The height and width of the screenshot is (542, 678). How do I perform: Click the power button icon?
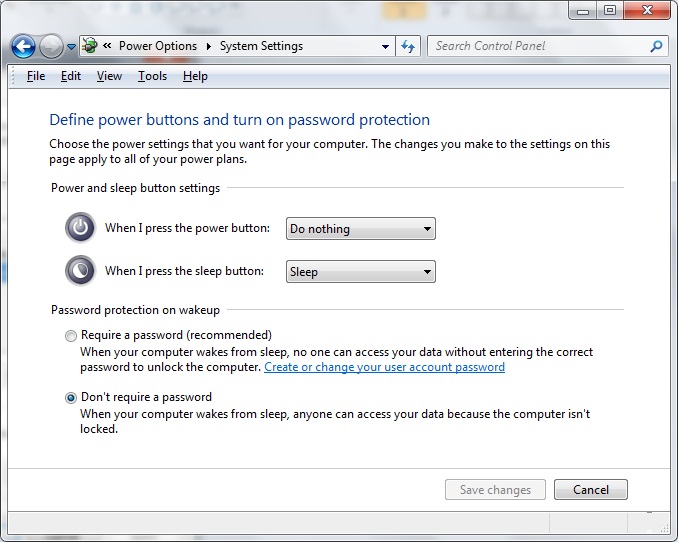coord(80,228)
